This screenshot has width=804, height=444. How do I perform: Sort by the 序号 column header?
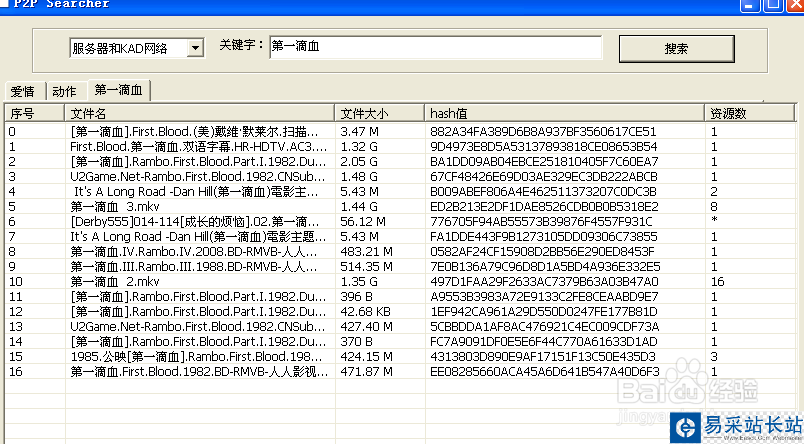pos(34,113)
